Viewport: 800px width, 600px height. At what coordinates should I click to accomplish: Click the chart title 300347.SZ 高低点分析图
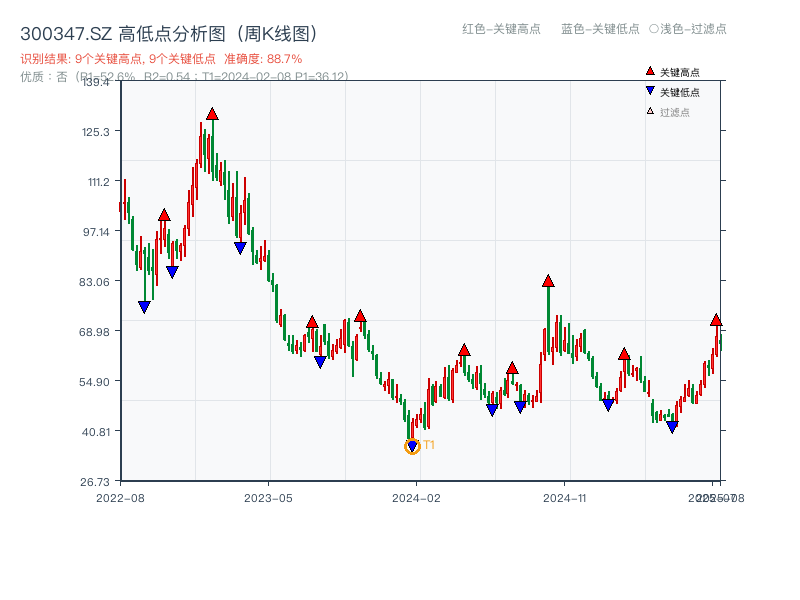click(x=169, y=34)
